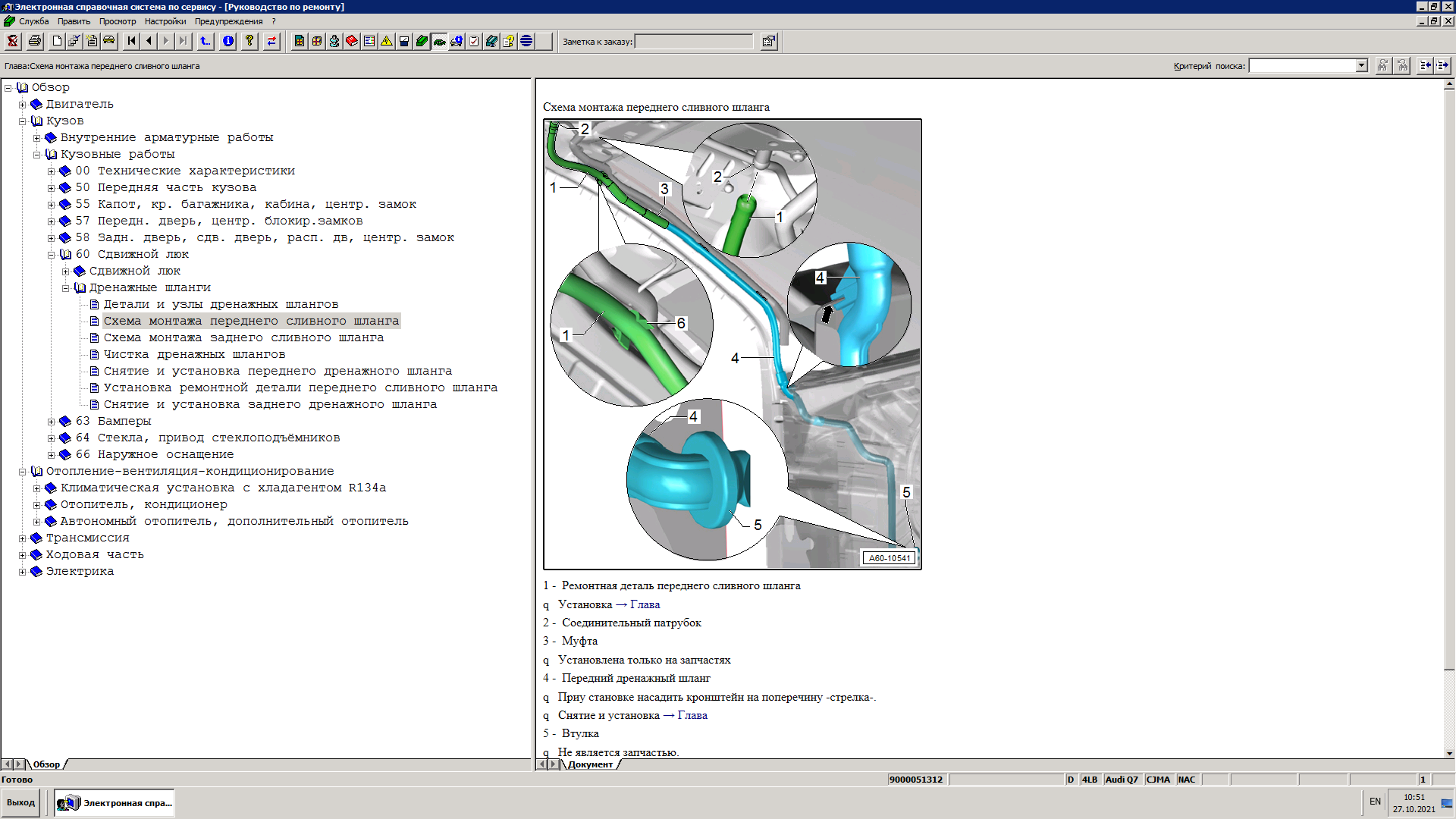Expand the 63 Бамперы tree node
Screen dimensions: 1456x819
pos(52,422)
